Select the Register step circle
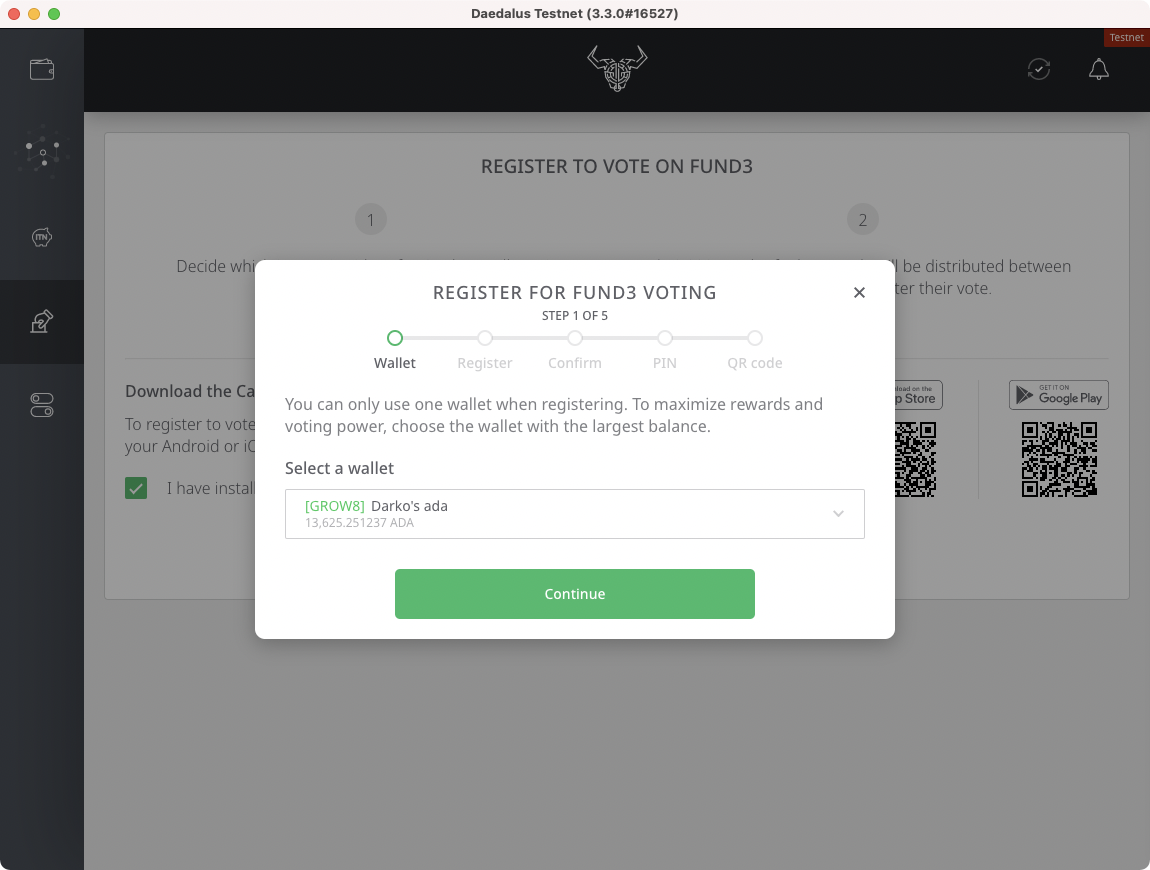This screenshot has width=1150, height=870. 485,338
